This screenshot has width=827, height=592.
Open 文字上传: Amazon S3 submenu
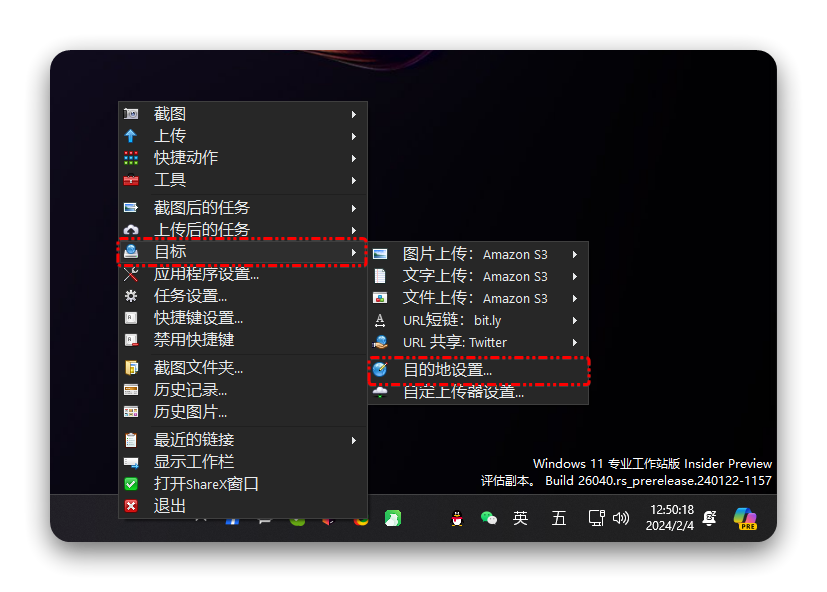(x=478, y=276)
